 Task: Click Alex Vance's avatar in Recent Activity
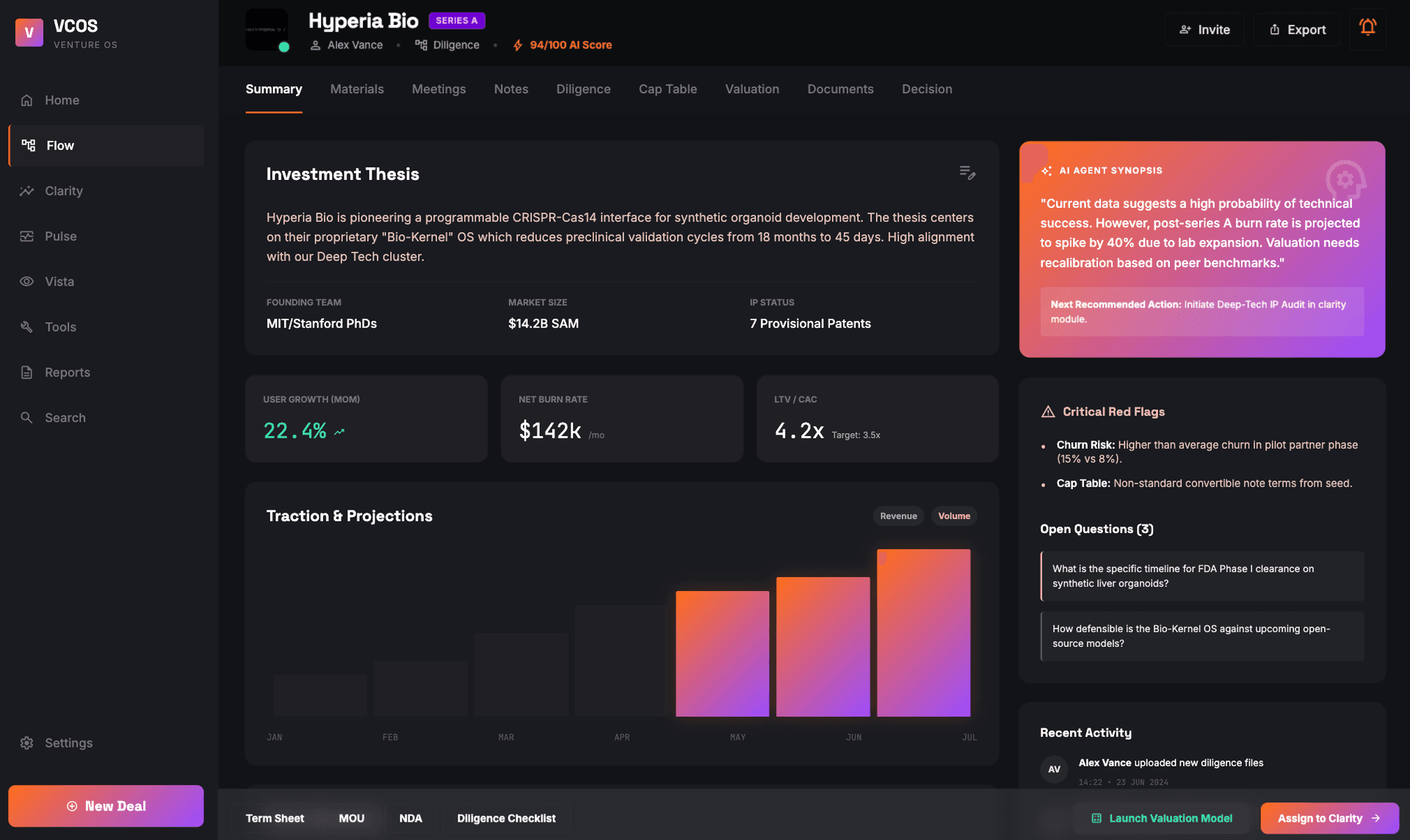point(1054,770)
